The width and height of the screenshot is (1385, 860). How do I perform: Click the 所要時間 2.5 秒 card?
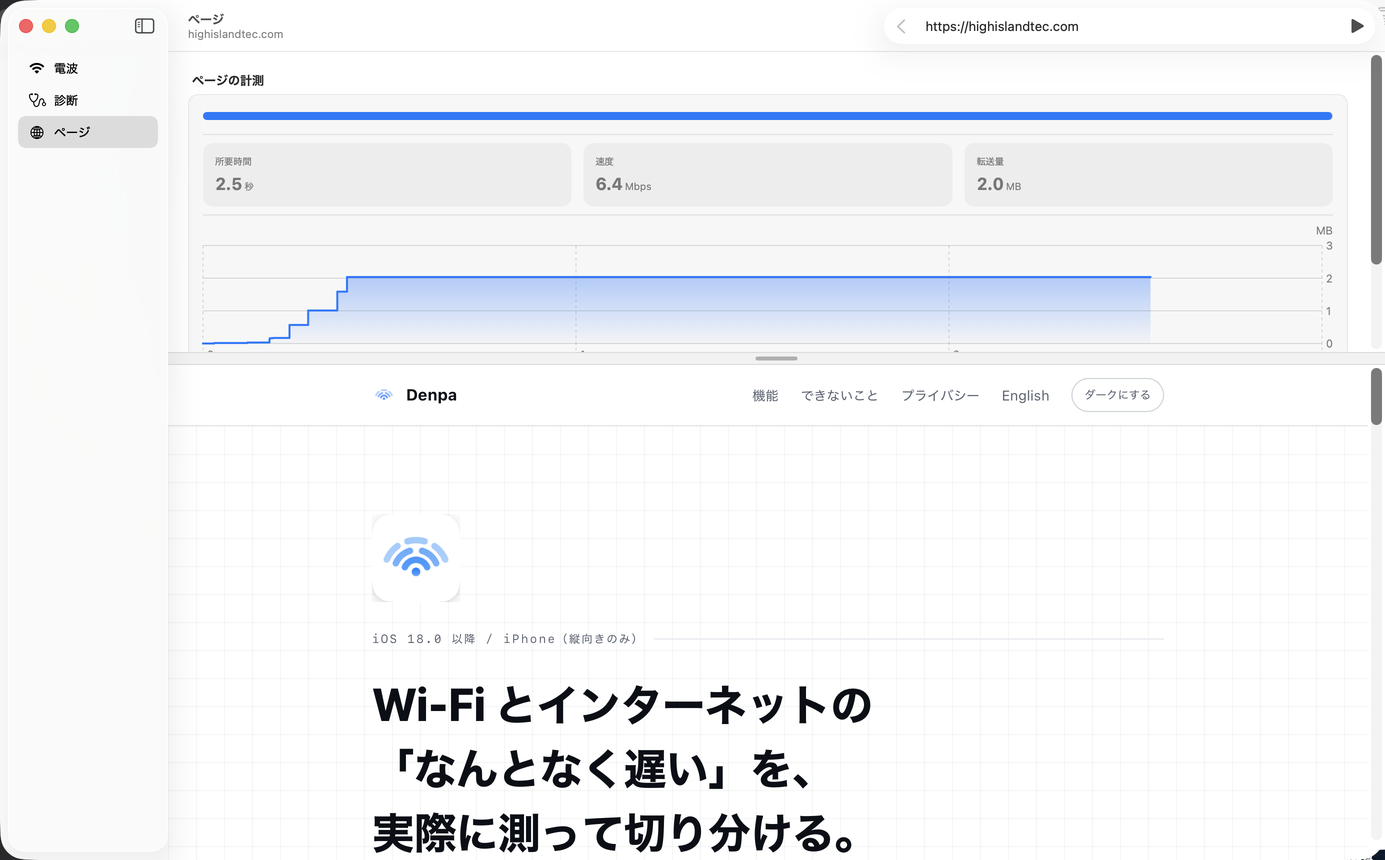(387, 175)
